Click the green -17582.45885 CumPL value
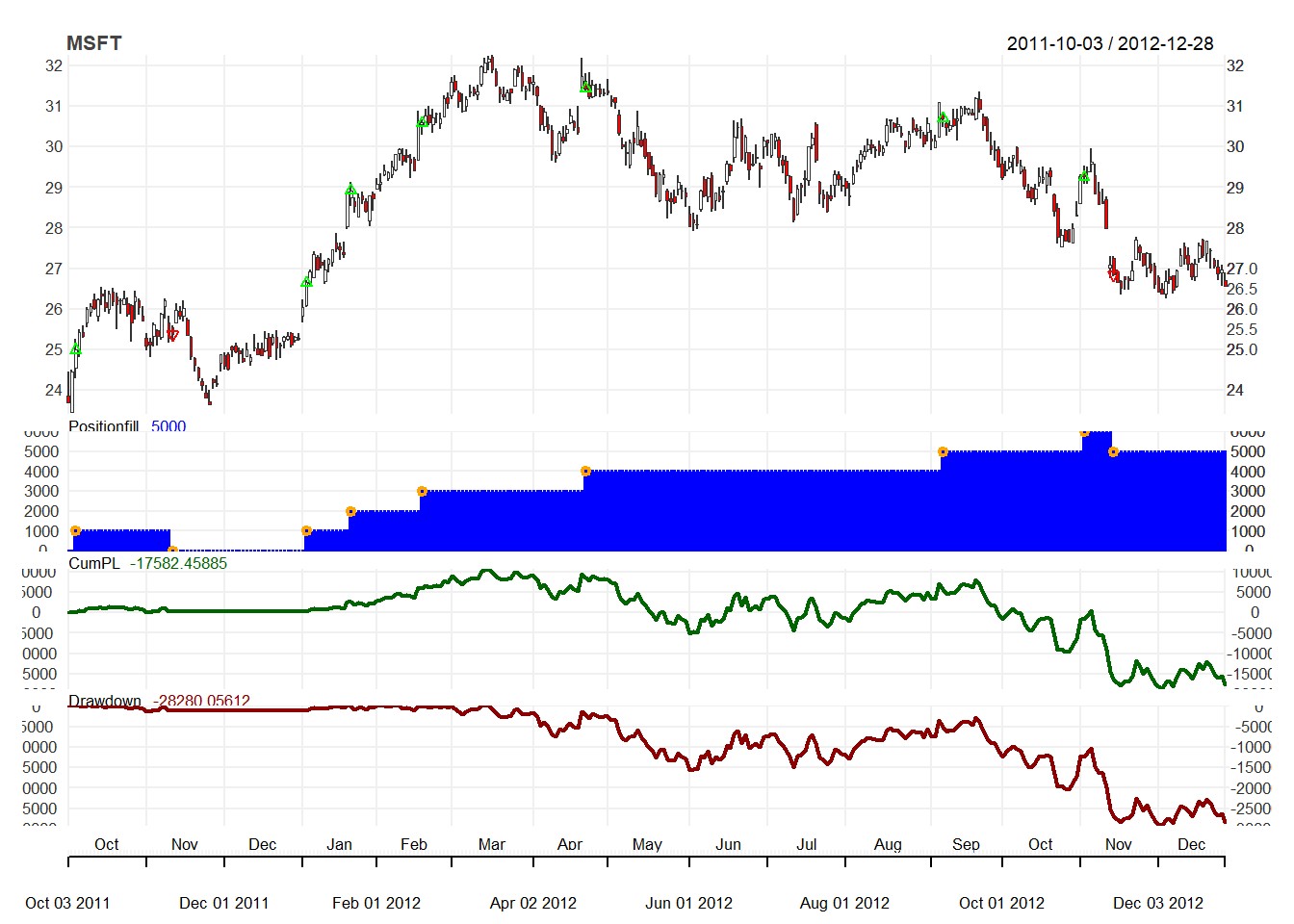This screenshot has height=924, width=1294. point(179,564)
